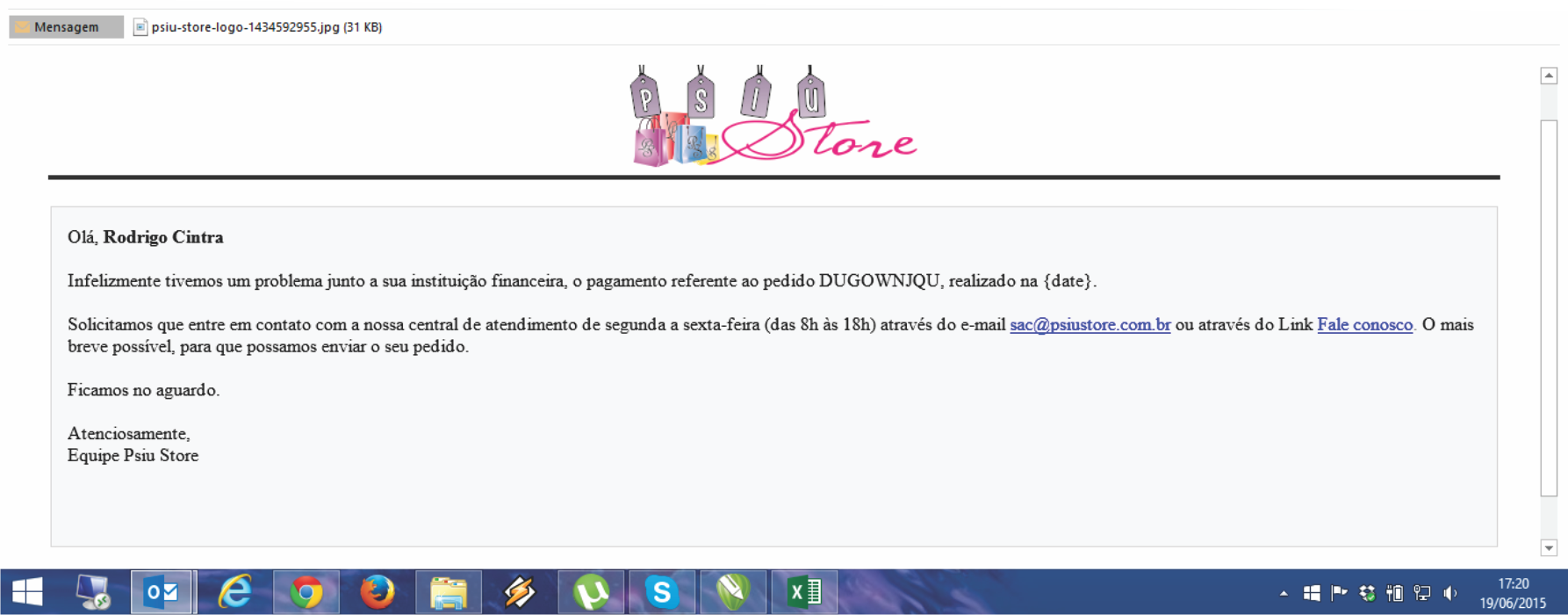Follow the Fale conosco link
The width and height of the screenshot is (1568, 615).
(x=1365, y=324)
